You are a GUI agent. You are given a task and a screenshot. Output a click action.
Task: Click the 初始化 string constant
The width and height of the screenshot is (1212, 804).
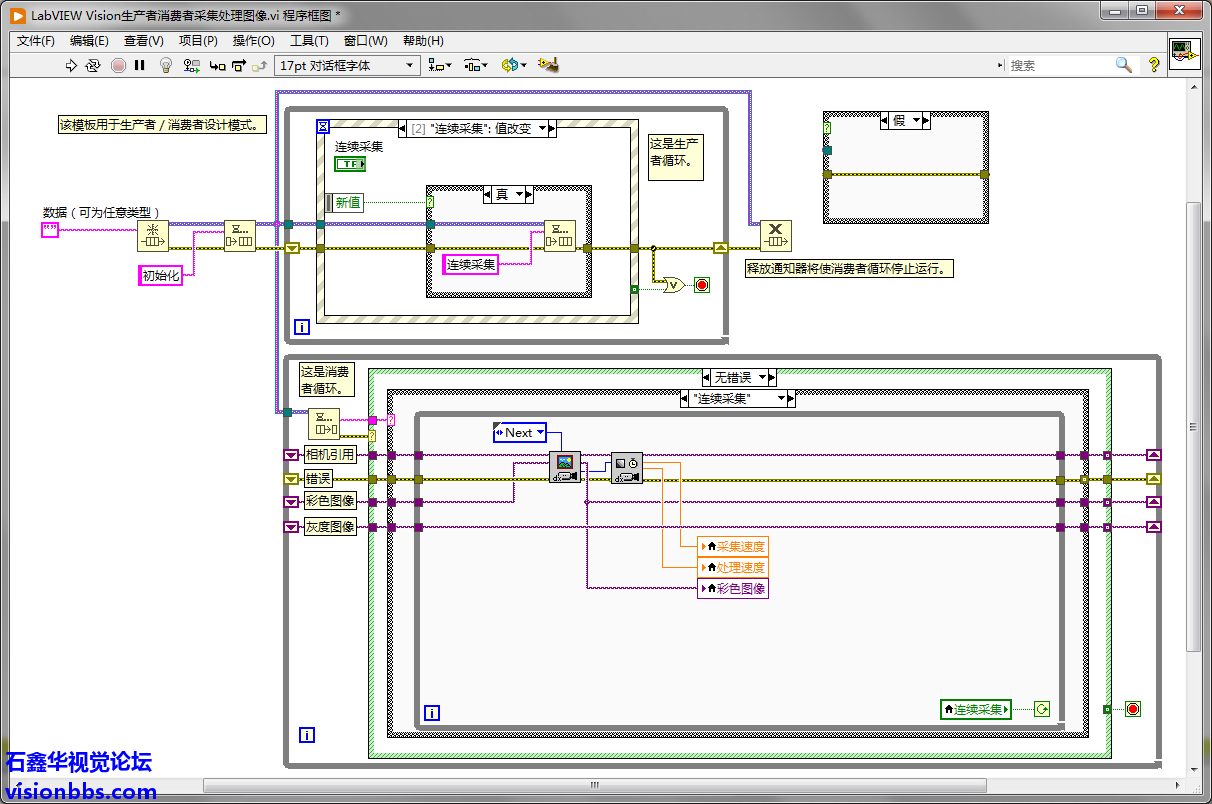[161, 276]
